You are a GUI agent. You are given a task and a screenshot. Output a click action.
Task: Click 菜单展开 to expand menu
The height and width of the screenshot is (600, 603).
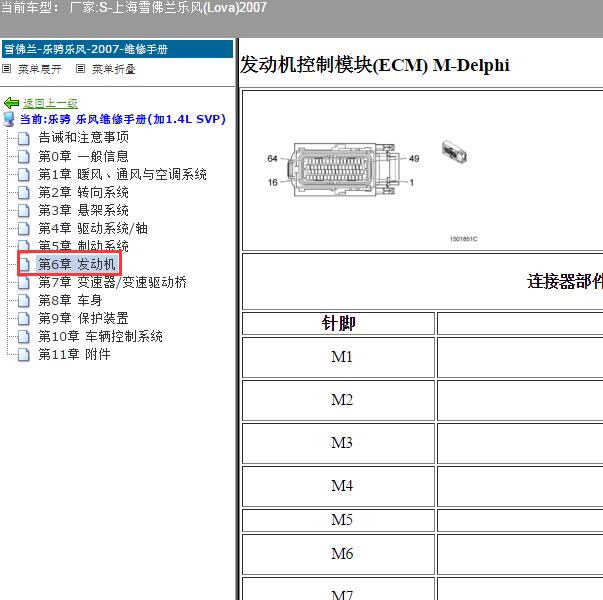point(40,69)
